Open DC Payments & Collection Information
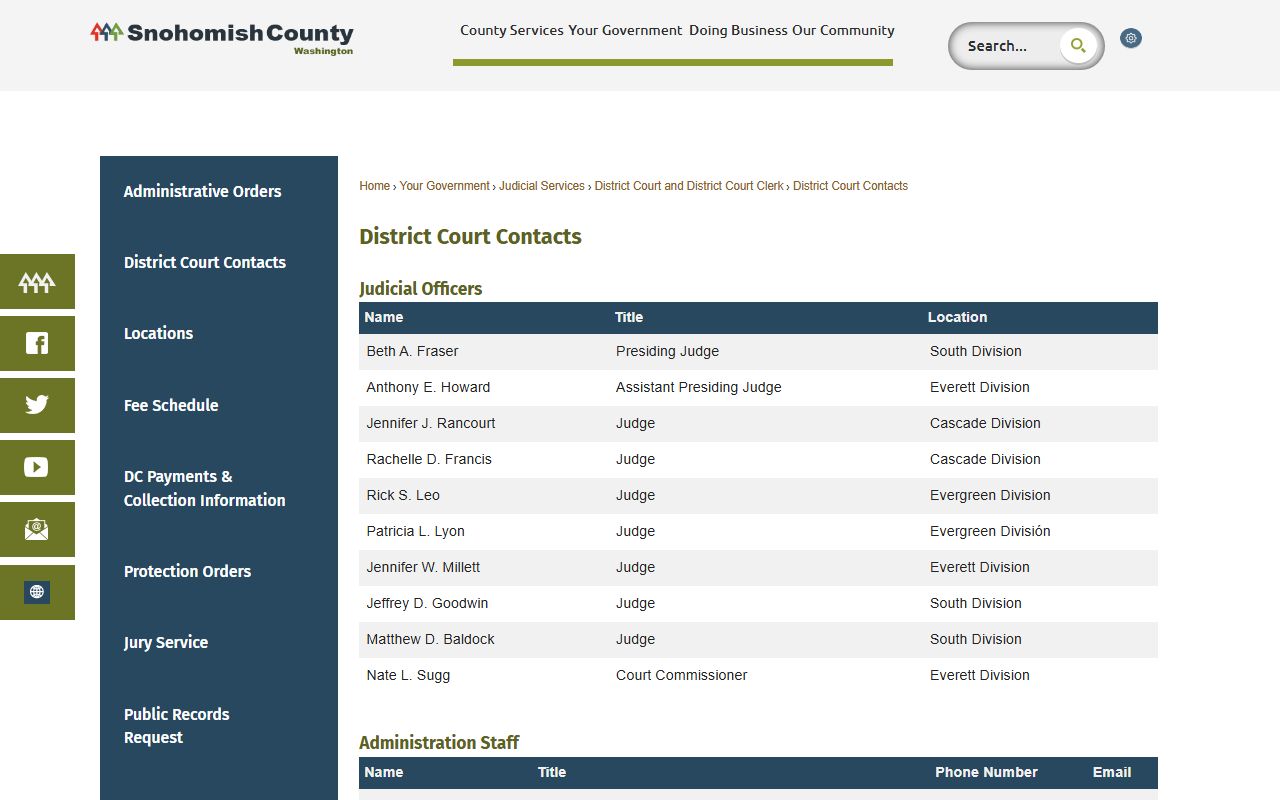 tap(204, 488)
